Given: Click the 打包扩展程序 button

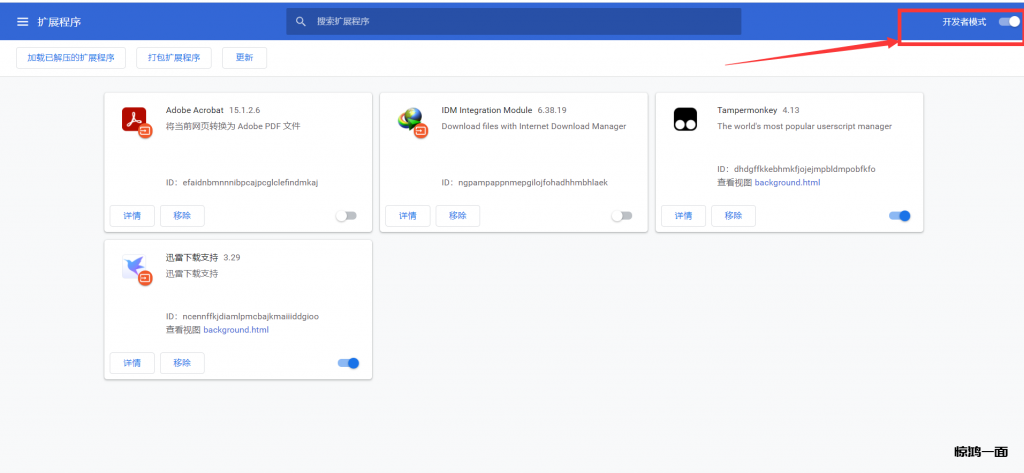Looking at the screenshot, I should (x=173, y=58).
